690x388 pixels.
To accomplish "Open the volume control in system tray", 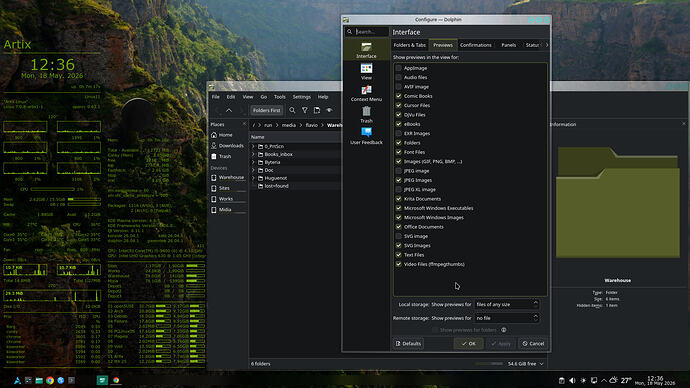I will click(572, 381).
